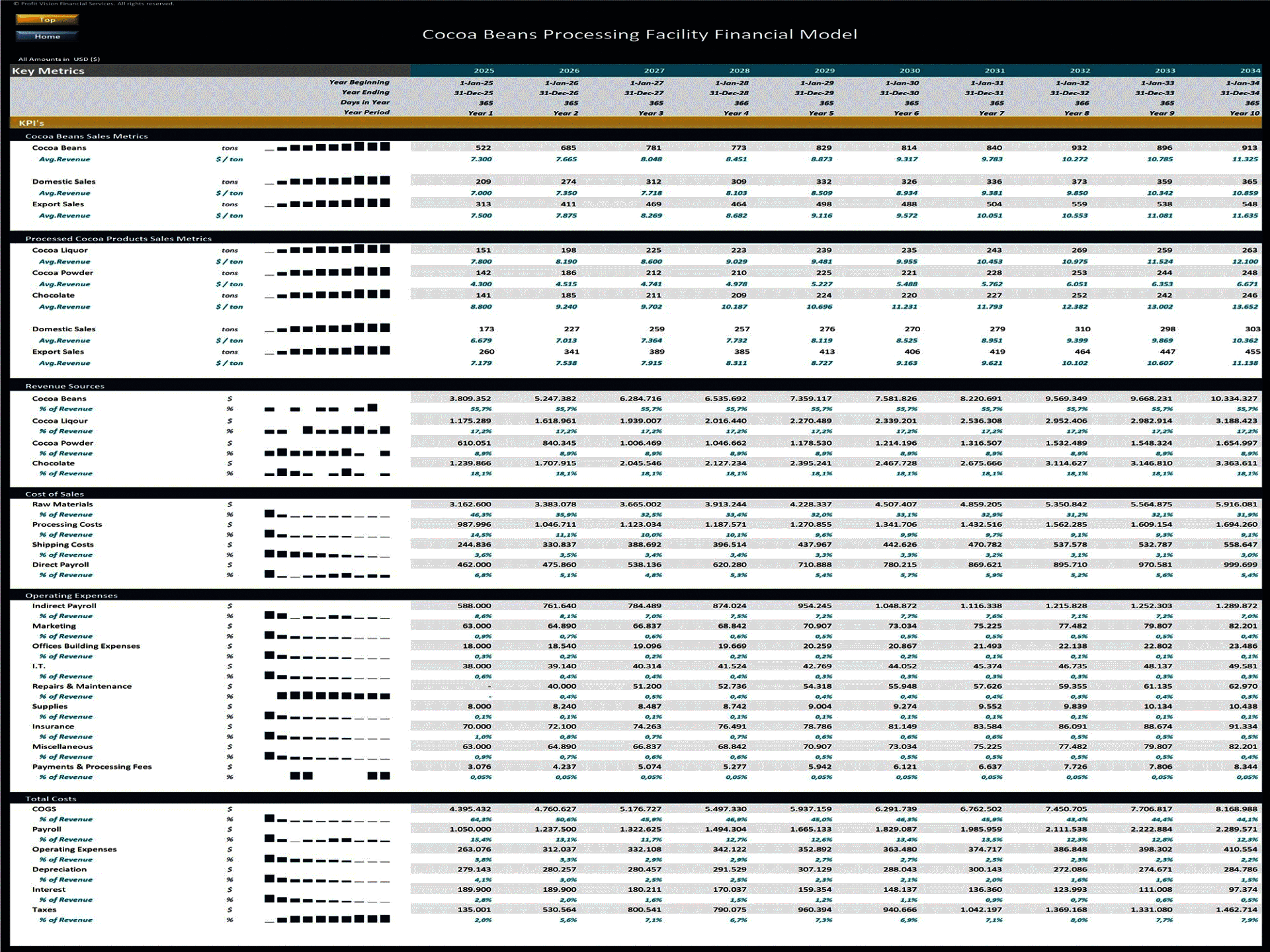Click the Export Sales sparkline under Cocoa Beans metrics
Viewport: 1270px width, 952px height.
327,204
